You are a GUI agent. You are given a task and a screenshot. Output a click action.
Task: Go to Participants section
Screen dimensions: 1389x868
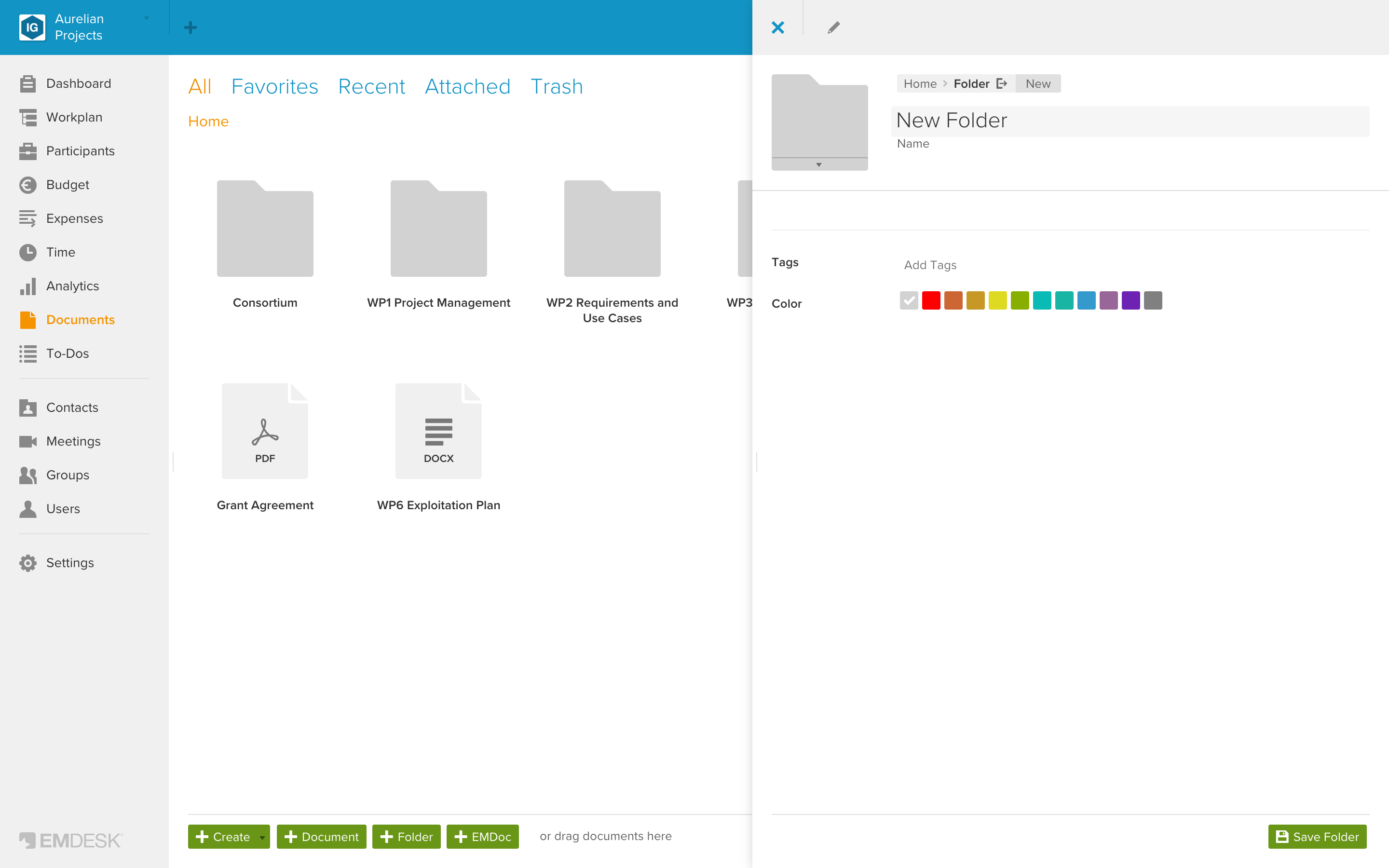pyautogui.click(x=67, y=151)
